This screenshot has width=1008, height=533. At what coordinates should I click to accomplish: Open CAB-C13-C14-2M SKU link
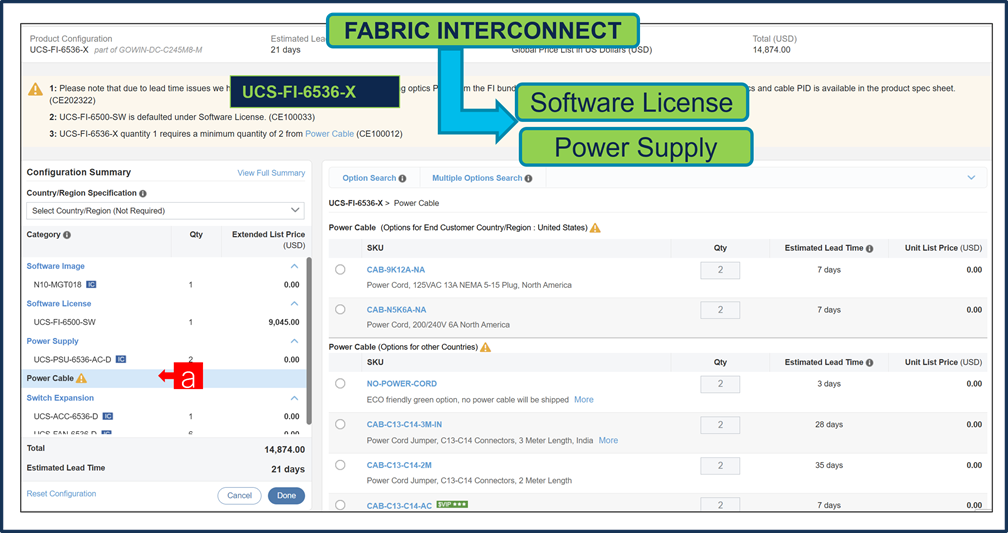(398, 465)
